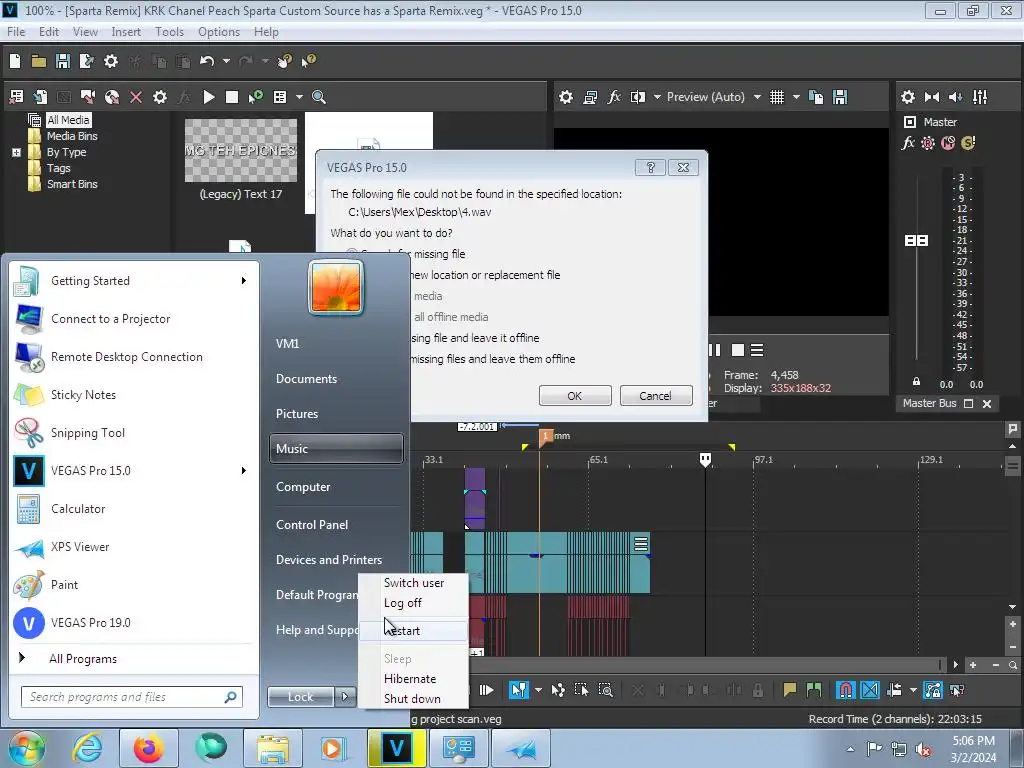Toggle Automatic Crossfades icon

(870, 690)
